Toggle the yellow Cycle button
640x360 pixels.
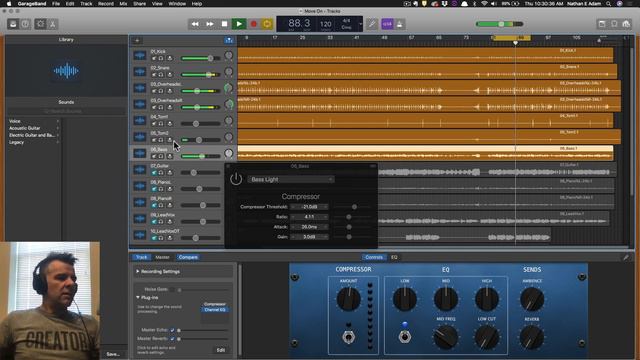tap(267, 24)
